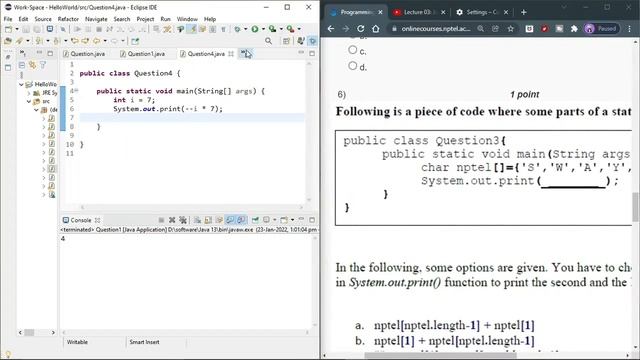Click Remove Launch X icon in Console
The image size is (640, 360).
(172, 220)
